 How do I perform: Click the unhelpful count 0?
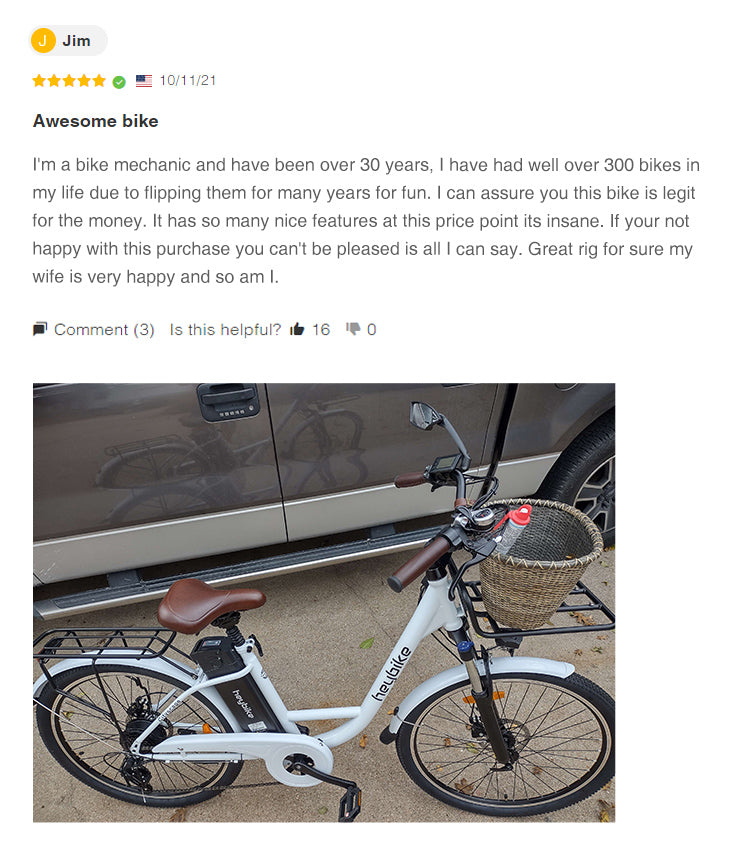pos(372,330)
